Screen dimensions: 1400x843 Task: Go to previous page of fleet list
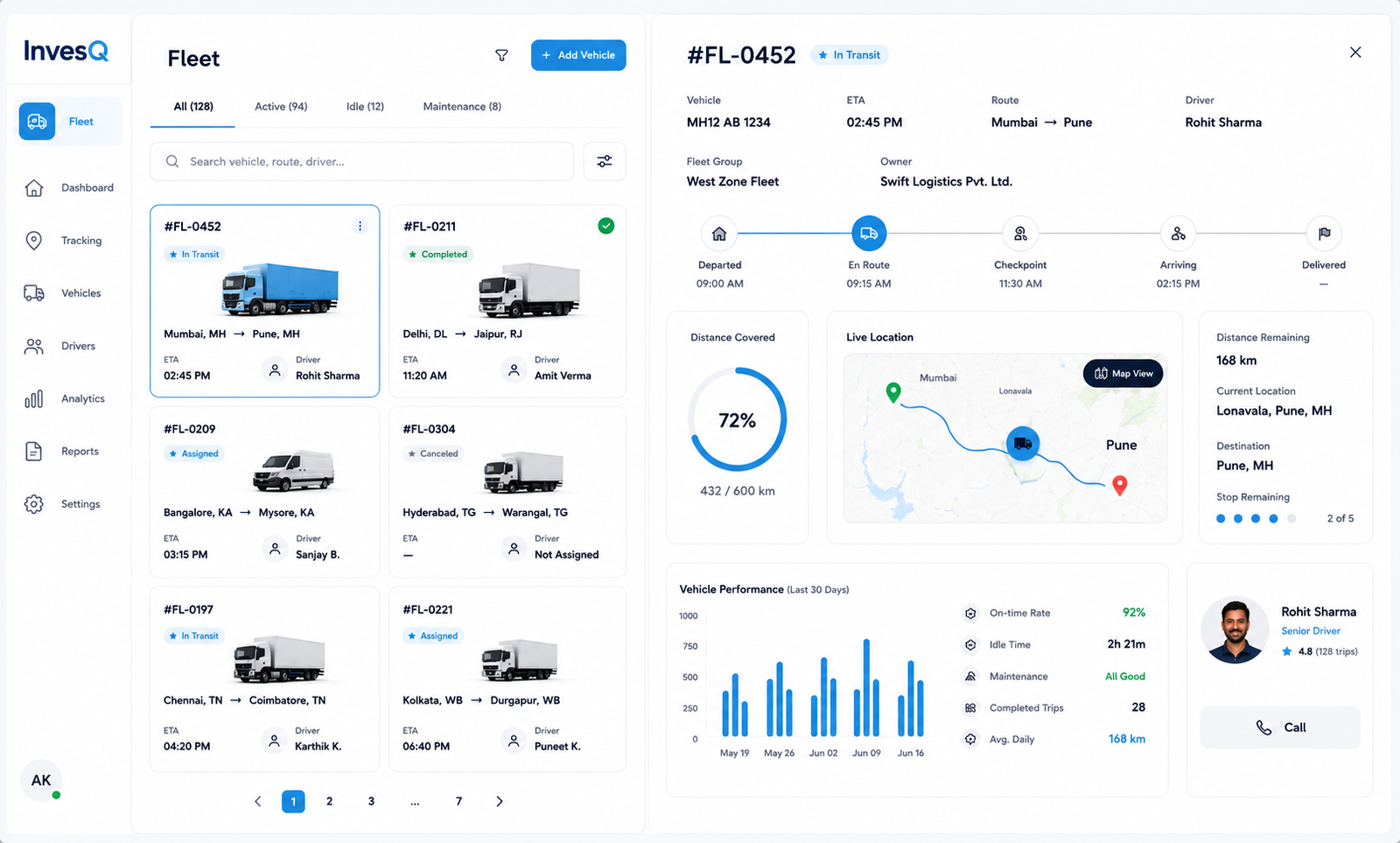pos(258,801)
